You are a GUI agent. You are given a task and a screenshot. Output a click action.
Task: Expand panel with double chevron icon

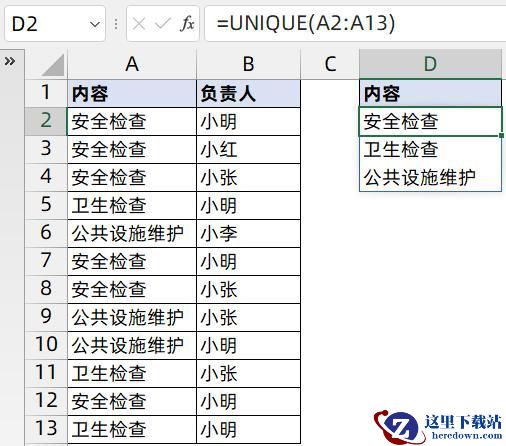coord(10,61)
